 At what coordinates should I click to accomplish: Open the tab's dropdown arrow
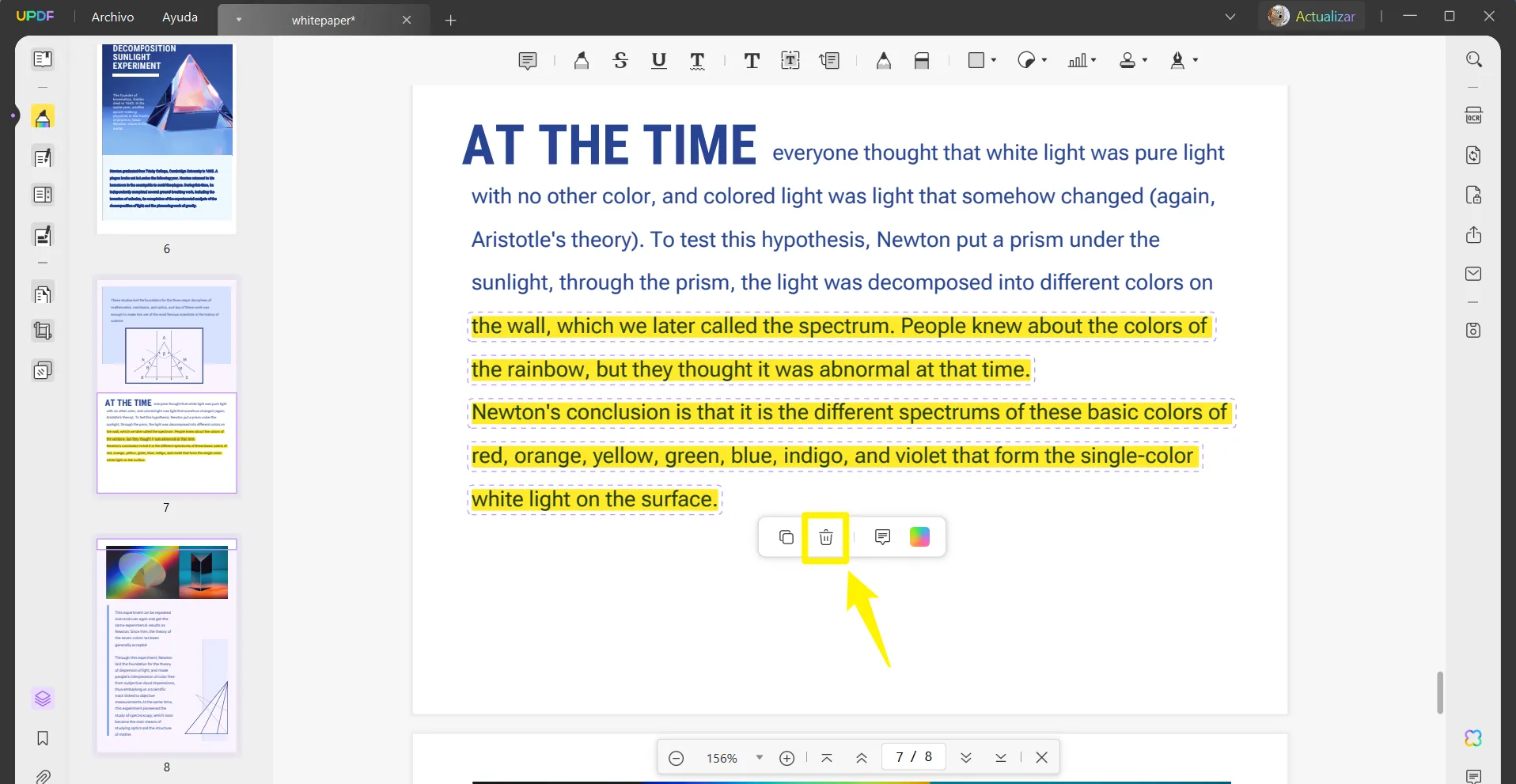tap(238, 21)
